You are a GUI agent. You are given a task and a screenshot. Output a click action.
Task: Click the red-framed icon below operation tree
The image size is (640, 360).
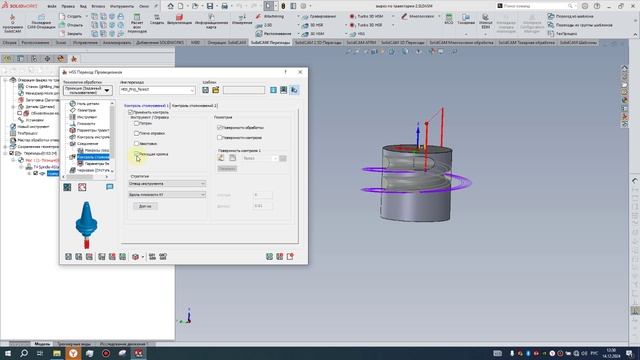tap(82, 187)
